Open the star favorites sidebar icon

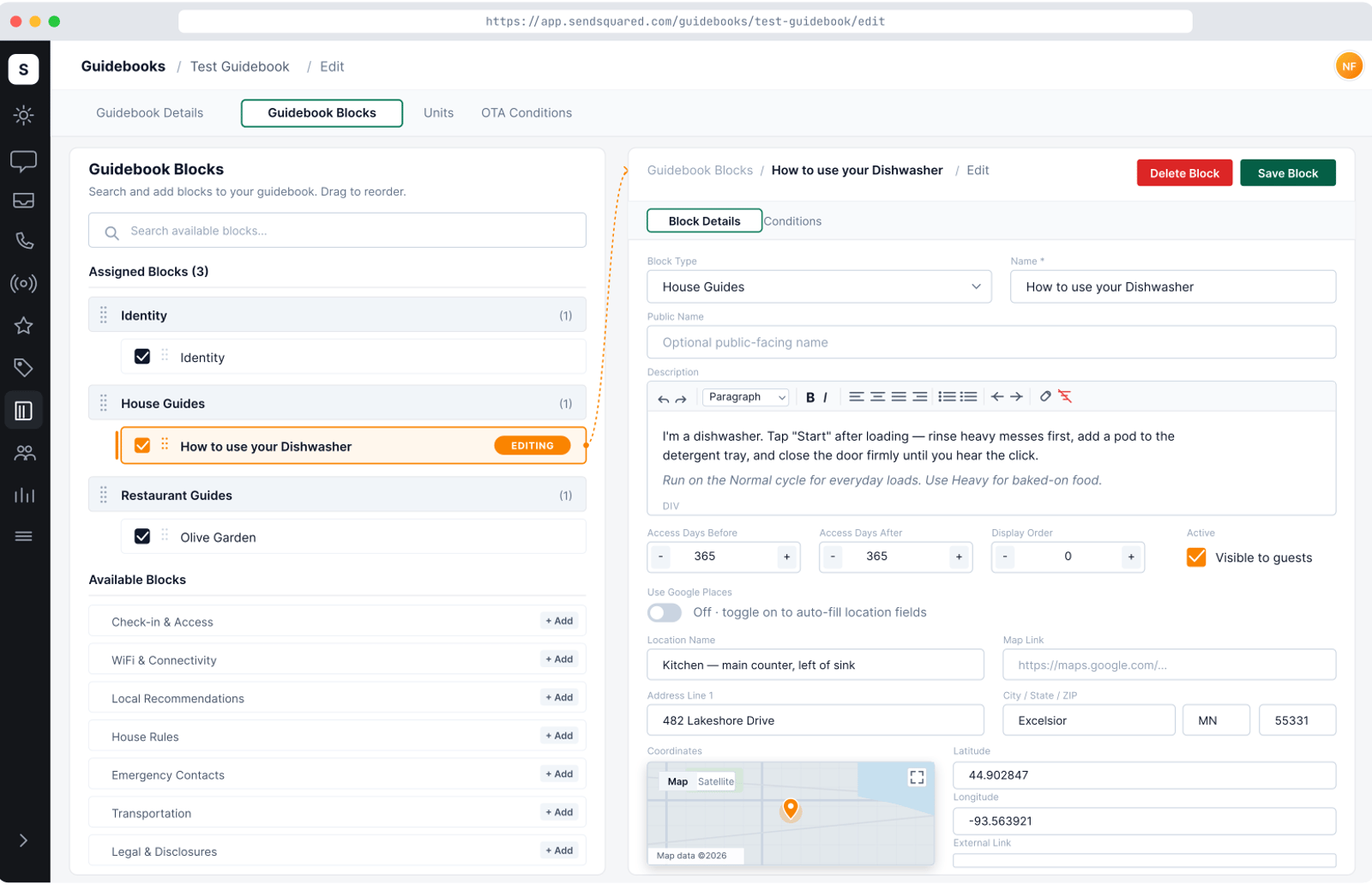pos(23,326)
